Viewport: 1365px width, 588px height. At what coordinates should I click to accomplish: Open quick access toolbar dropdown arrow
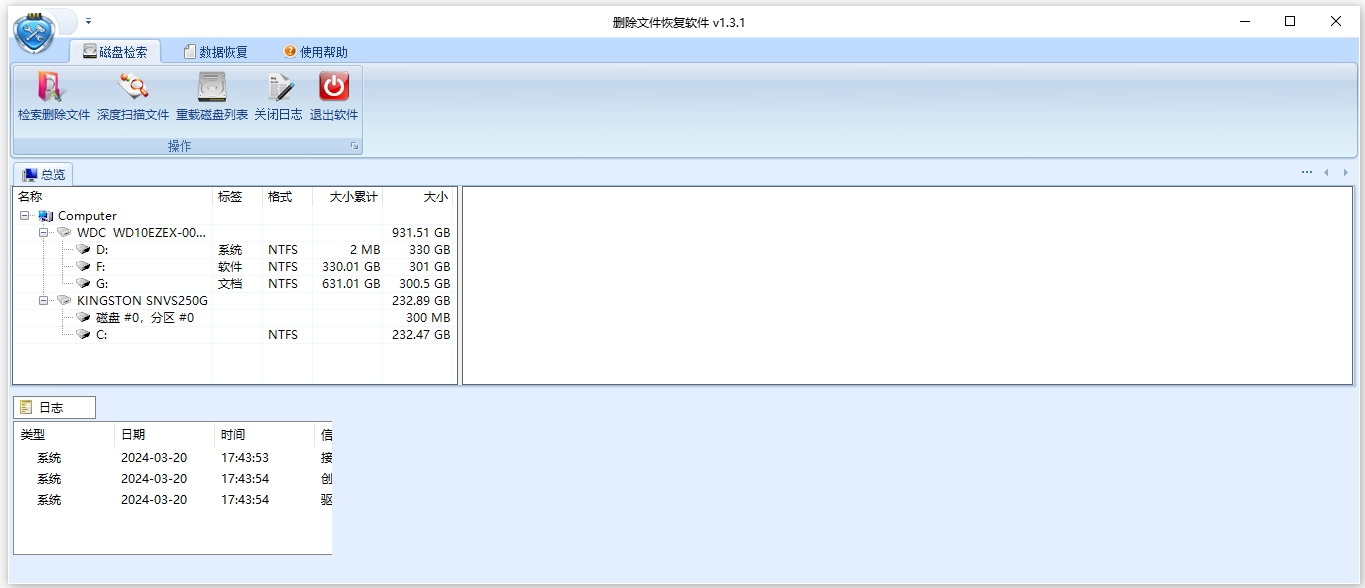pyautogui.click(x=88, y=21)
